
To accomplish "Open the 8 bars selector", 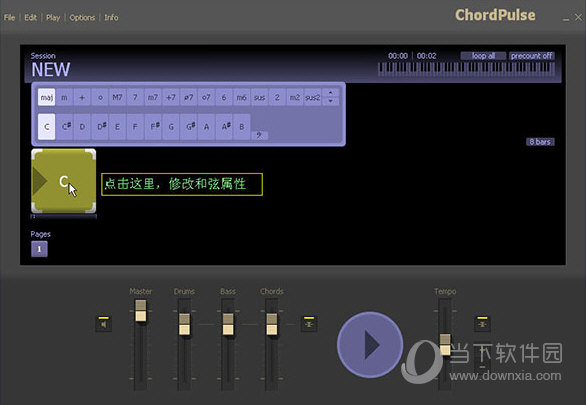I will (540, 142).
